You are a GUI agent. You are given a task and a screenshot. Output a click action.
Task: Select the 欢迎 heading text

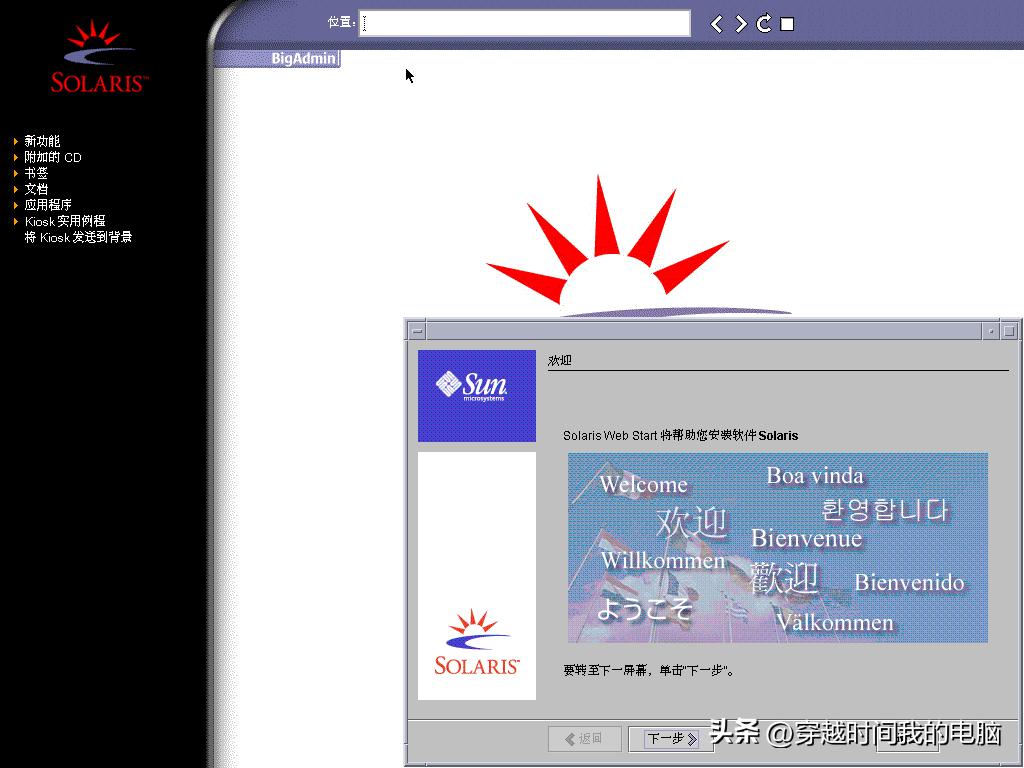560,360
